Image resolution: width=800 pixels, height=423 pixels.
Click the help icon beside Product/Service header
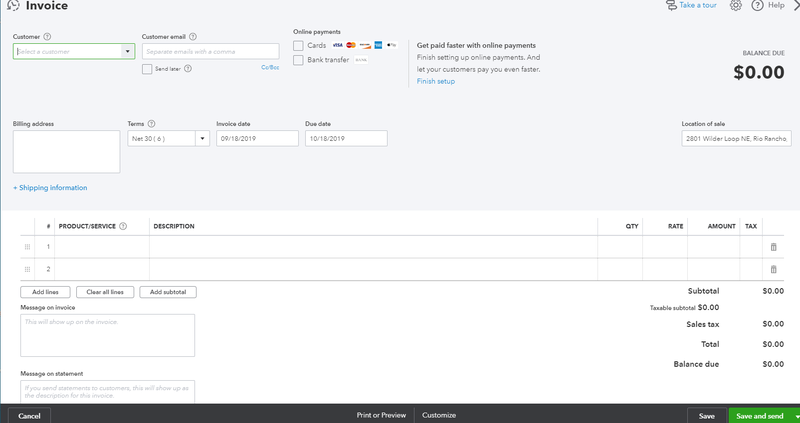pos(123,227)
